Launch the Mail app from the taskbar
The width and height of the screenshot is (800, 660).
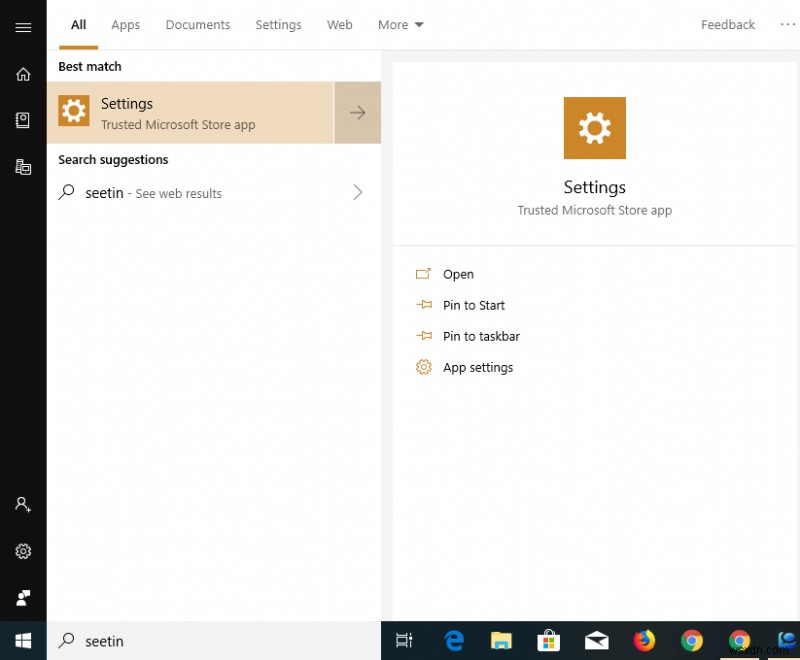coord(597,641)
